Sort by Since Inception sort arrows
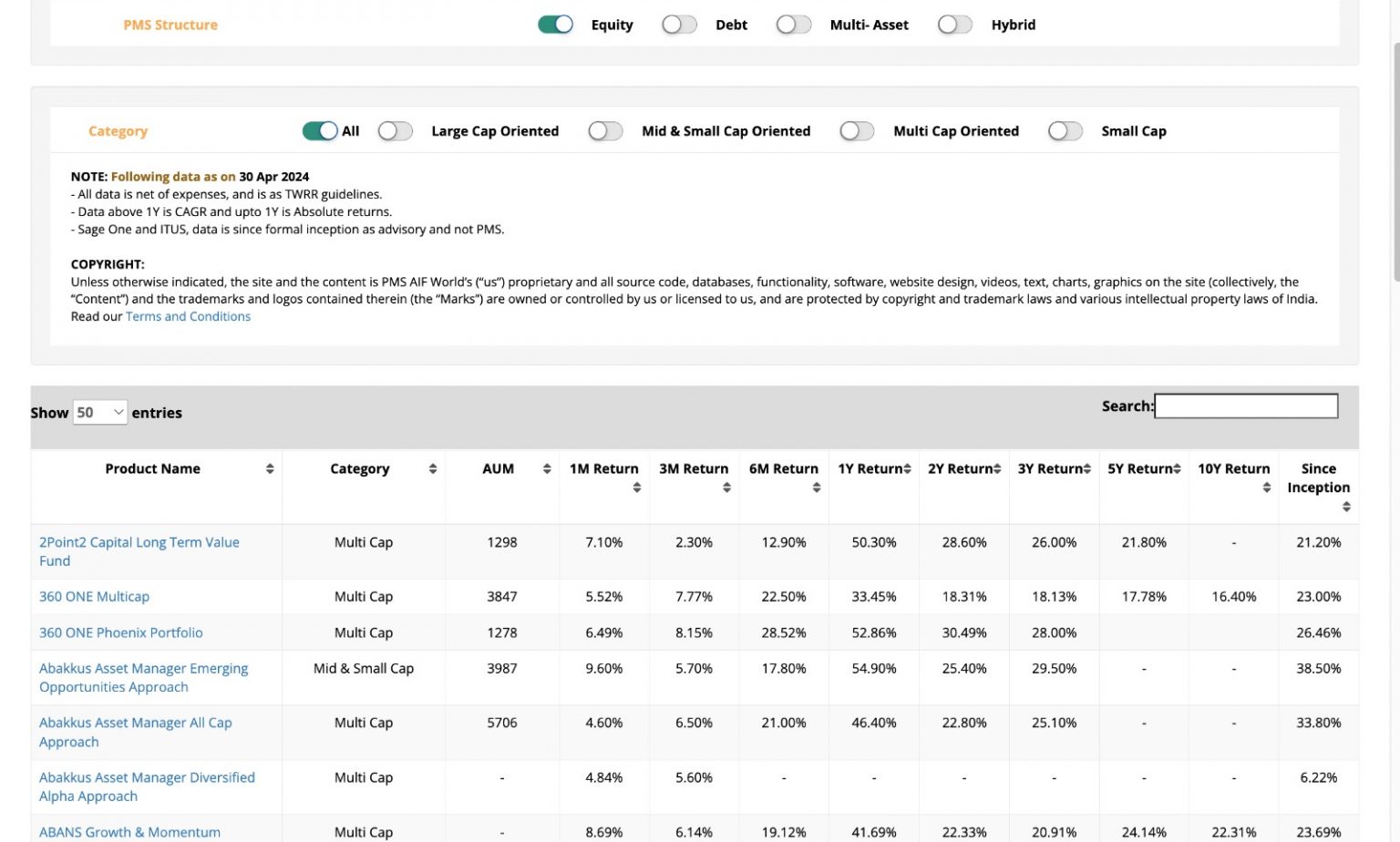The height and width of the screenshot is (842, 1400). [1346, 507]
